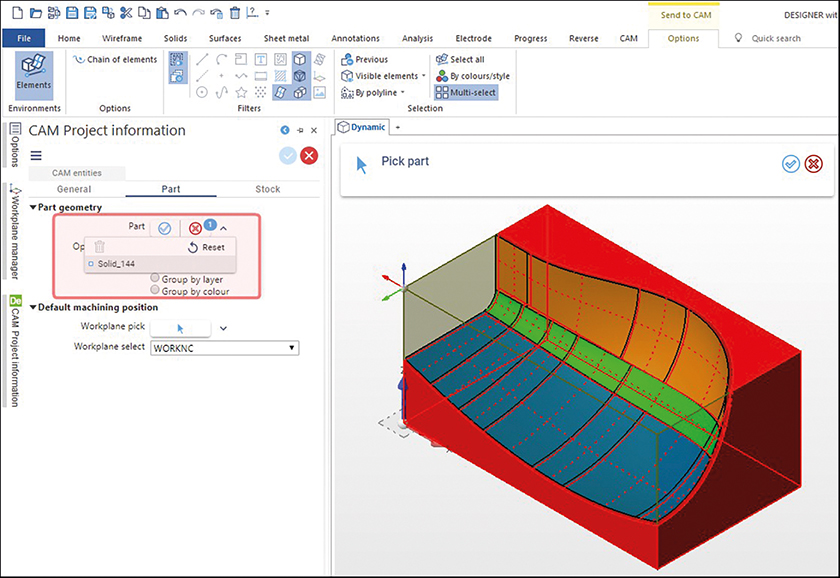840x578 pixels.
Task: Click the undo arrow in the top toolbar
Action: pyautogui.click(x=180, y=13)
